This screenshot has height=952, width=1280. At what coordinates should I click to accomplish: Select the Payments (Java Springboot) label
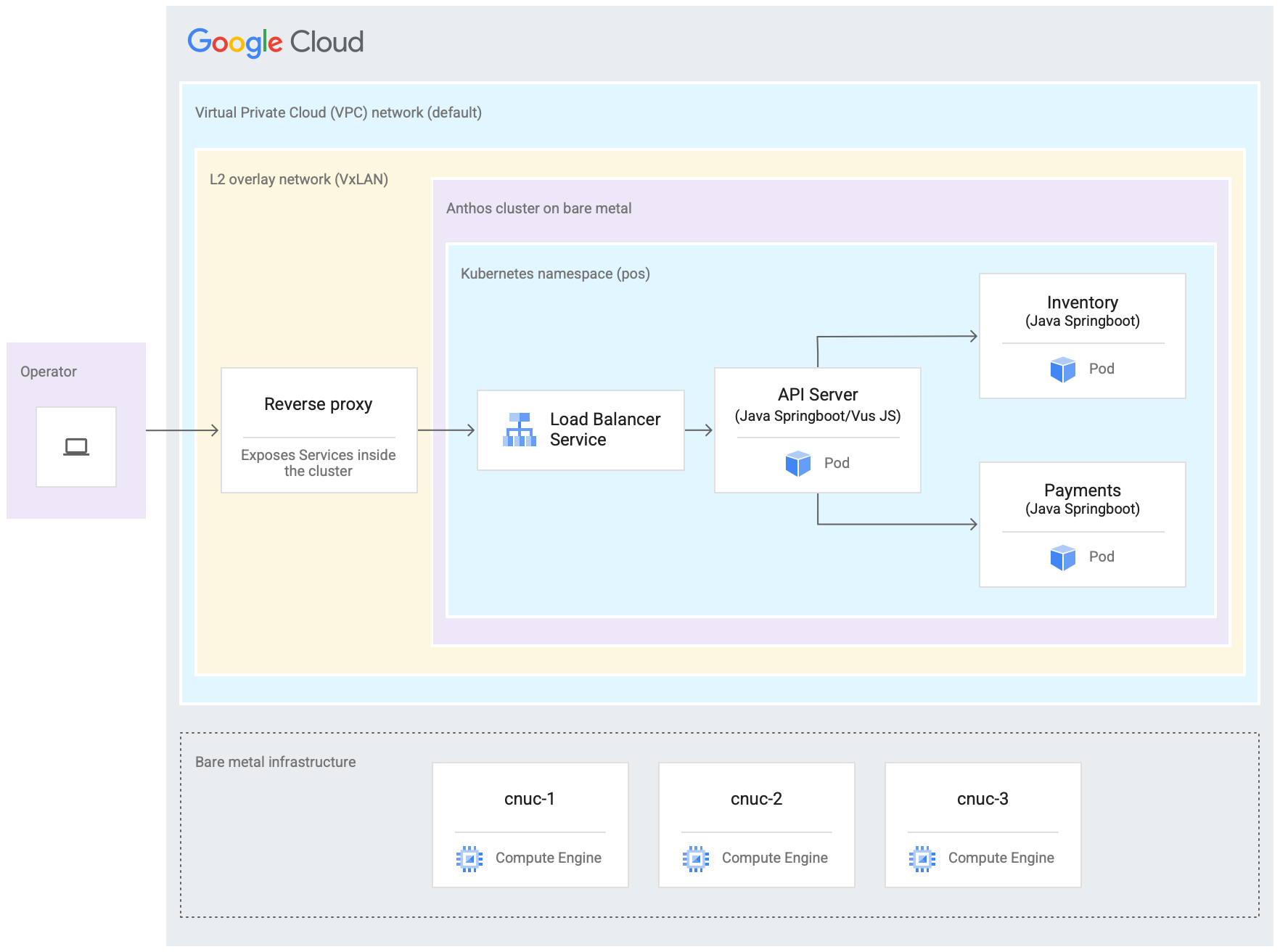(1082, 499)
